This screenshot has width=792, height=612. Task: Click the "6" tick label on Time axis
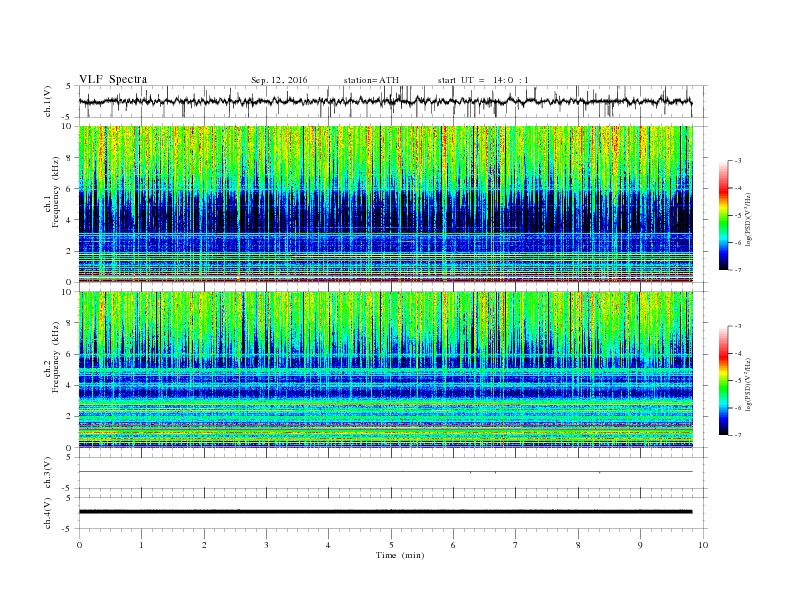453,545
